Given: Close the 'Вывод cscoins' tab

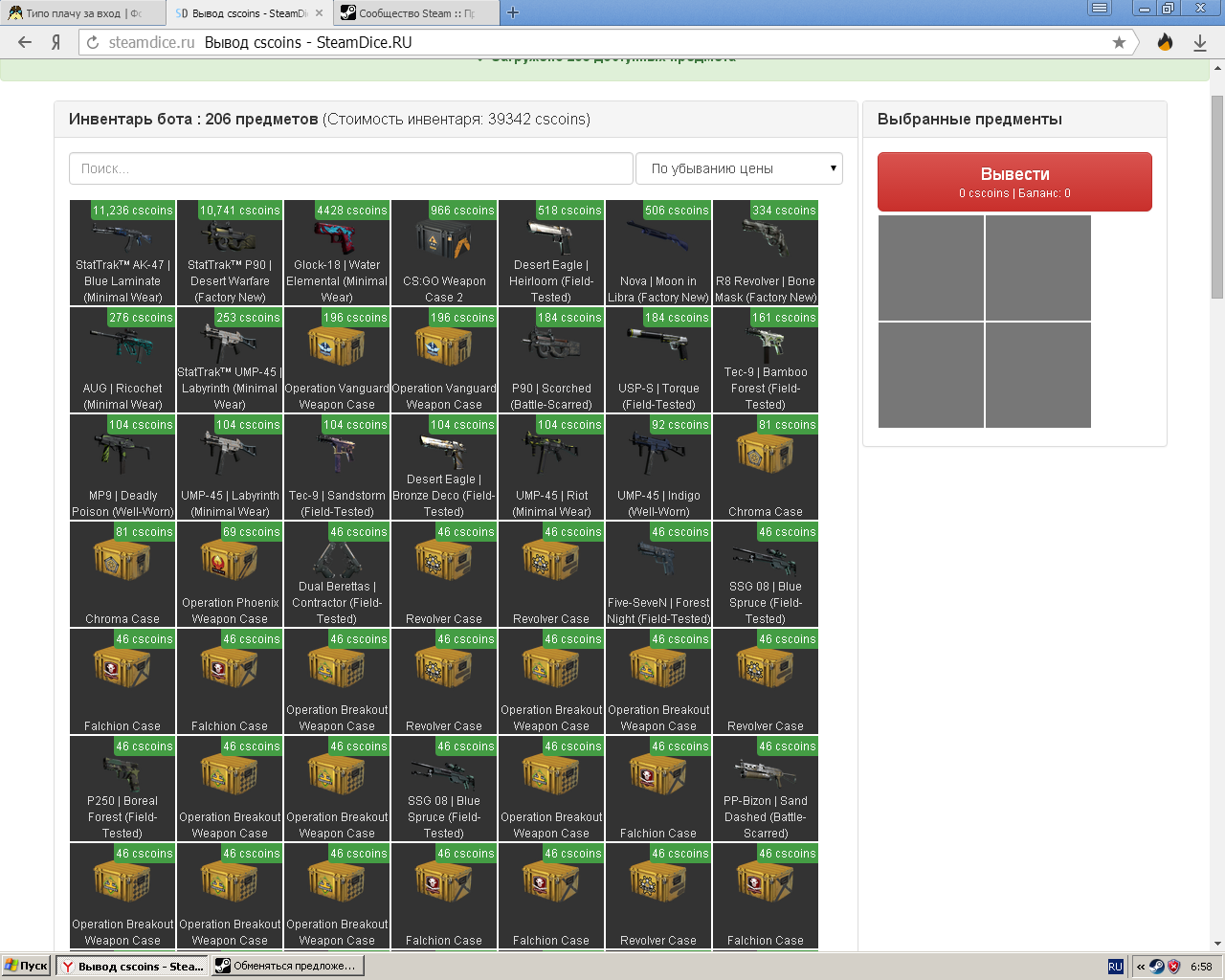Looking at the screenshot, I should click(319, 13).
